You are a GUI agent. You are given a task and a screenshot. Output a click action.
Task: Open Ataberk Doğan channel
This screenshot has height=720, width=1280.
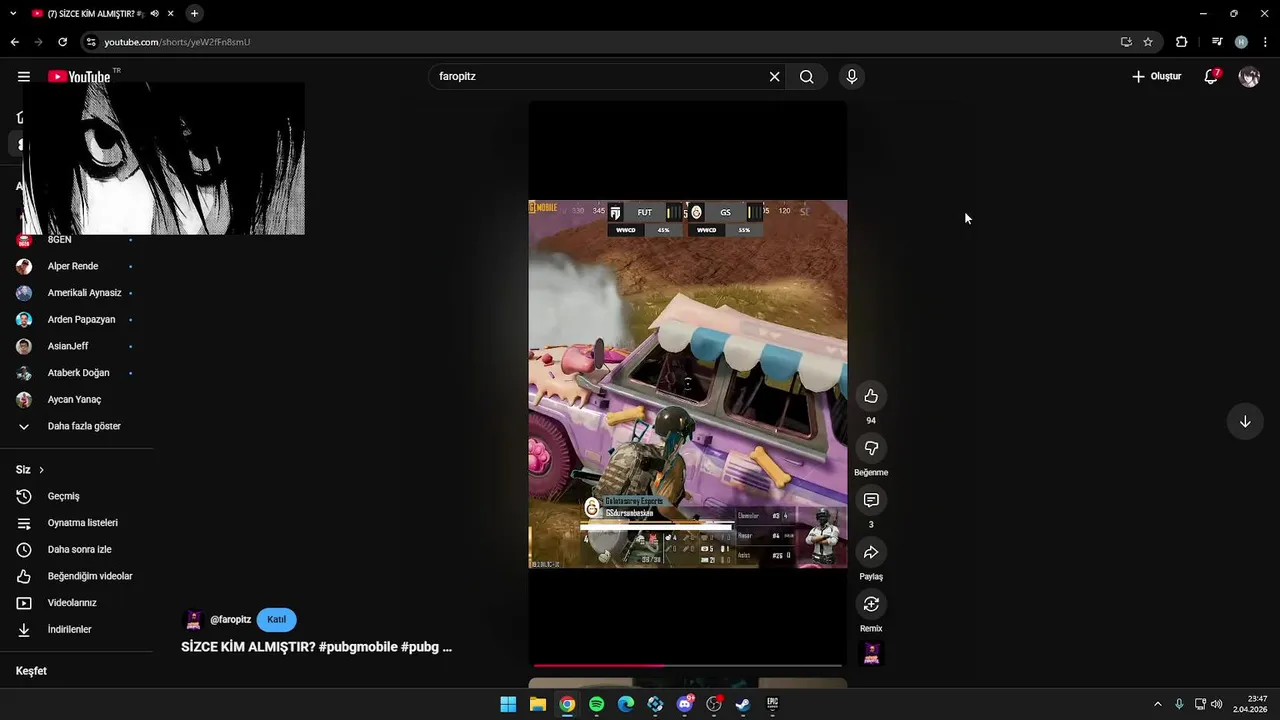coord(77,373)
